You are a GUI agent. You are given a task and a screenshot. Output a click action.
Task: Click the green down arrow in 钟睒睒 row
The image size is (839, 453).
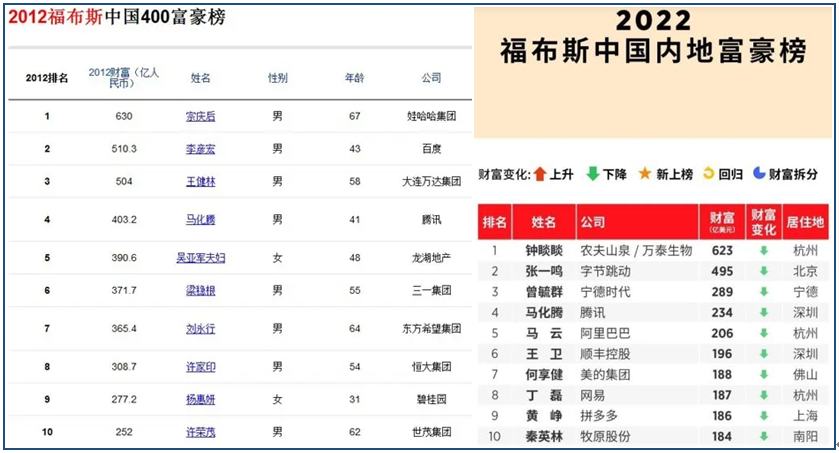point(764,250)
